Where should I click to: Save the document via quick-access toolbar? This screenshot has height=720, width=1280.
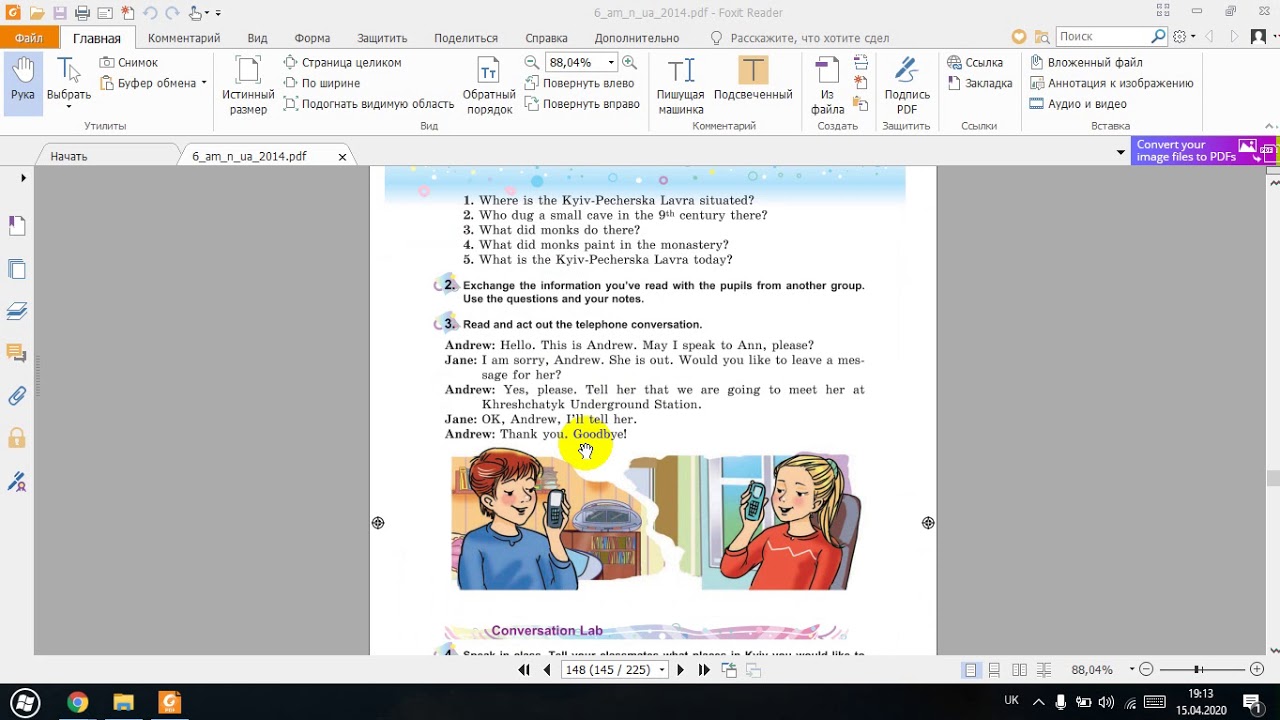click(x=60, y=13)
